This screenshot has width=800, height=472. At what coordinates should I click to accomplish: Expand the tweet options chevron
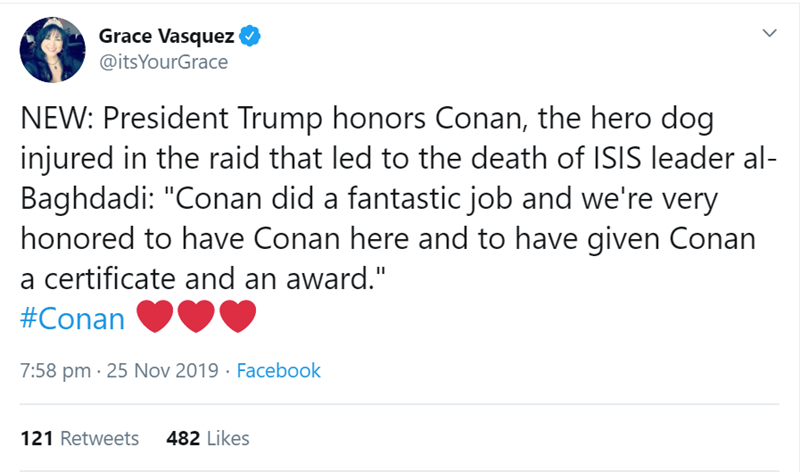pyautogui.click(x=768, y=34)
